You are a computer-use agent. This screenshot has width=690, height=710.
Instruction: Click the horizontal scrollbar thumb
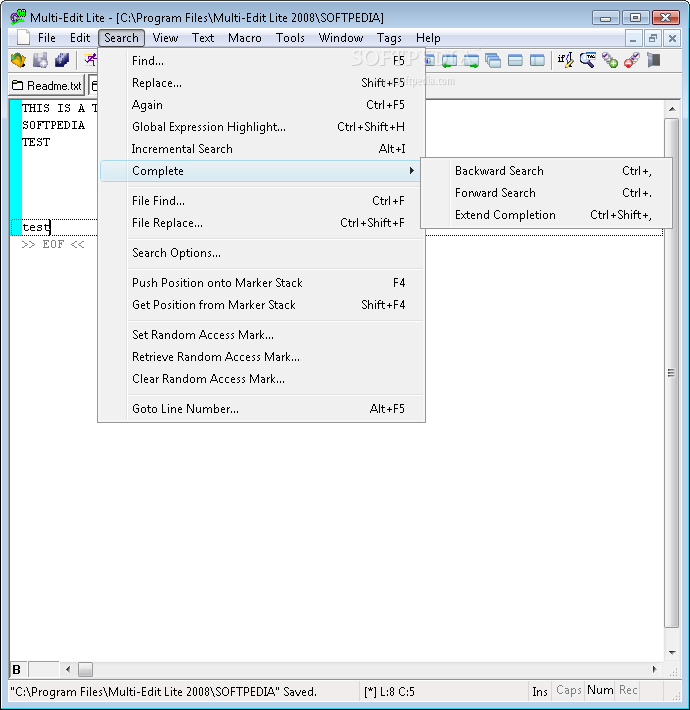pyautogui.click(x=85, y=669)
